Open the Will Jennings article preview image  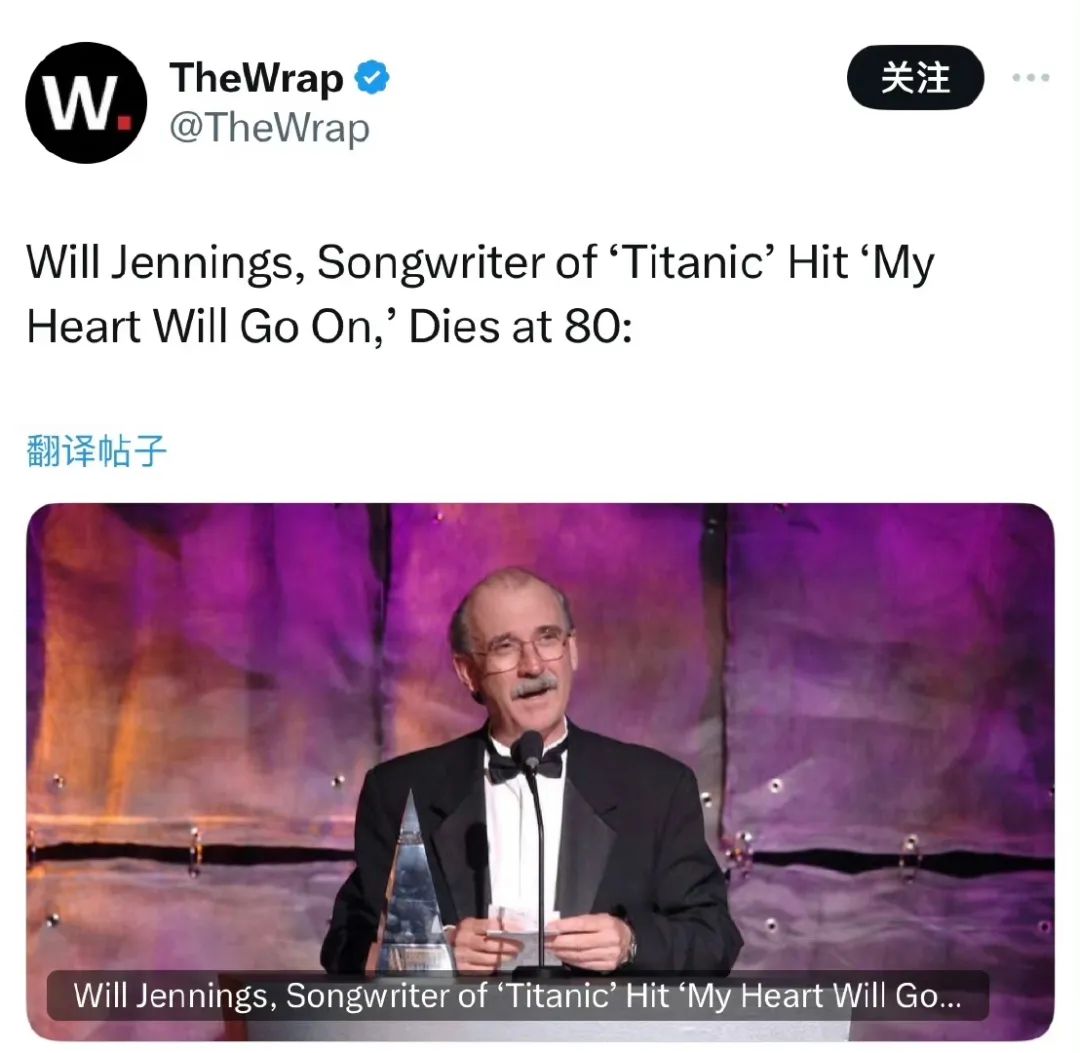(x=540, y=771)
